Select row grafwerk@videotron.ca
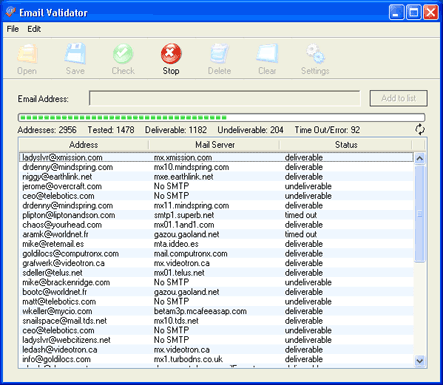 (x=216, y=263)
